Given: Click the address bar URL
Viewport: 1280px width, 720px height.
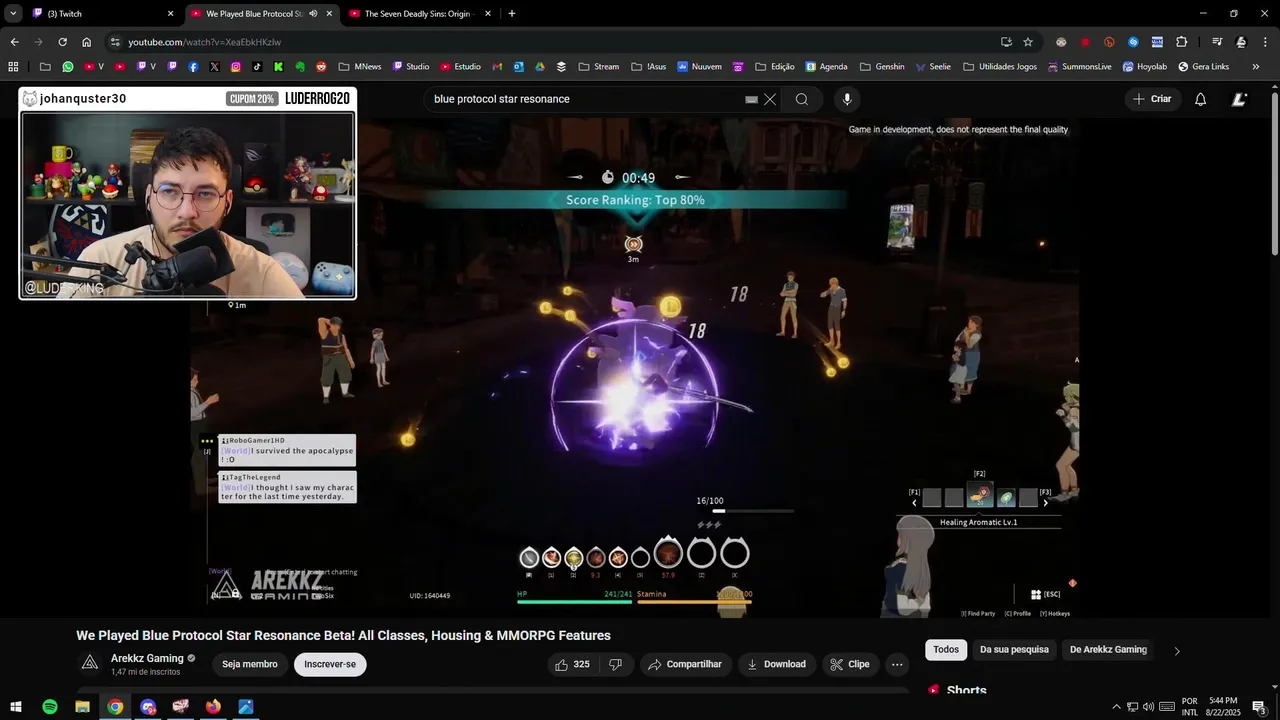Looking at the screenshot, I should pyautogui.click(x=205, y=42).
